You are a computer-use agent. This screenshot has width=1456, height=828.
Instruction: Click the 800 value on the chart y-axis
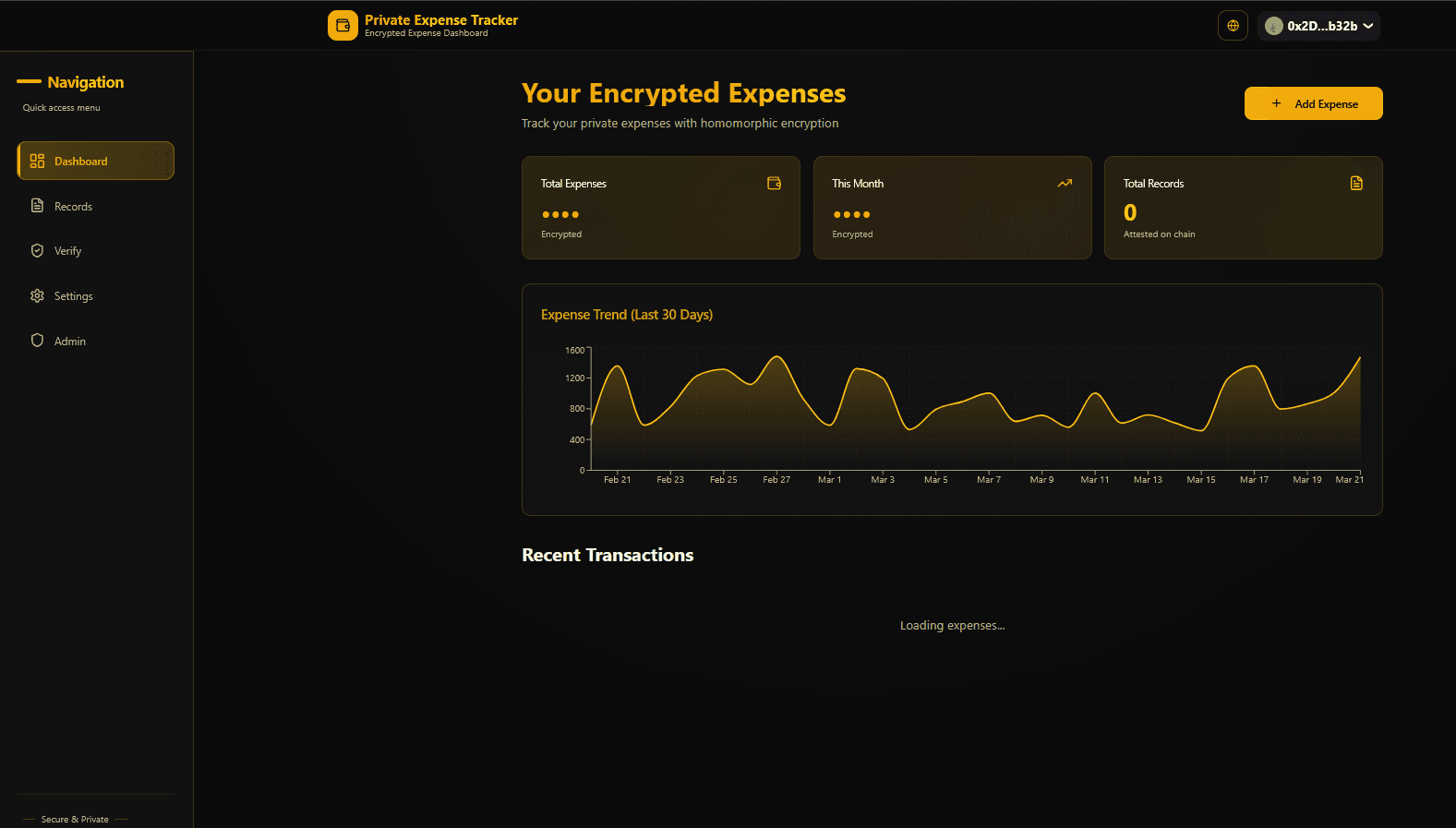[577, 409]
